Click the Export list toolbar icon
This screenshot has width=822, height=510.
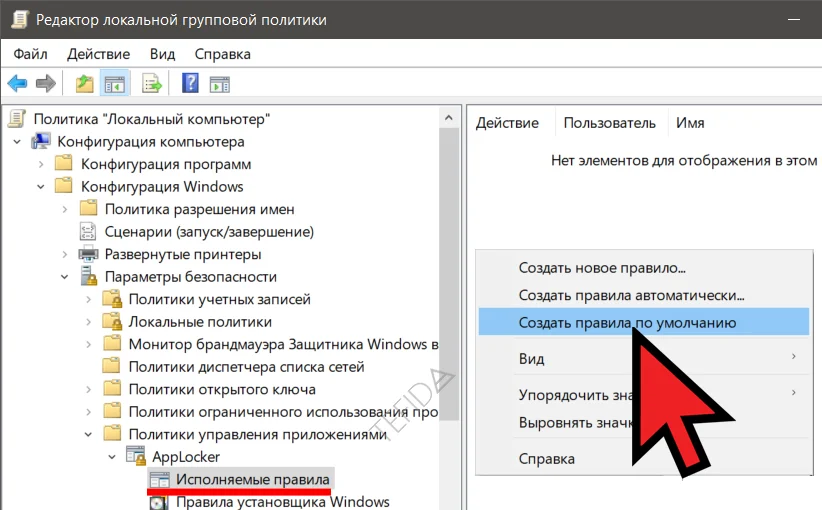tap(152, 84)
